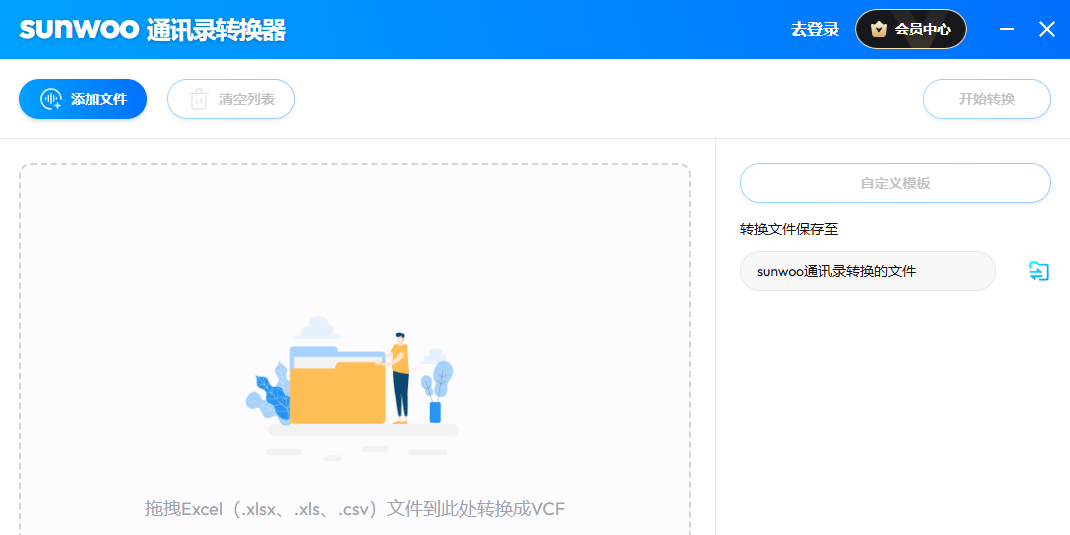Close the sunwoo 通讯录转换器 window

1047,29
